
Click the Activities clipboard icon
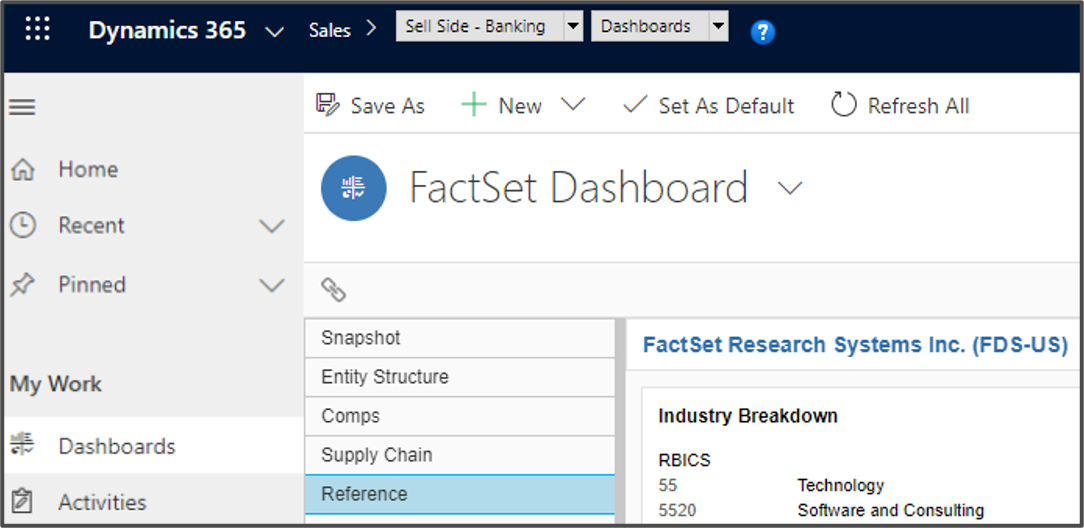click(22, 502)
